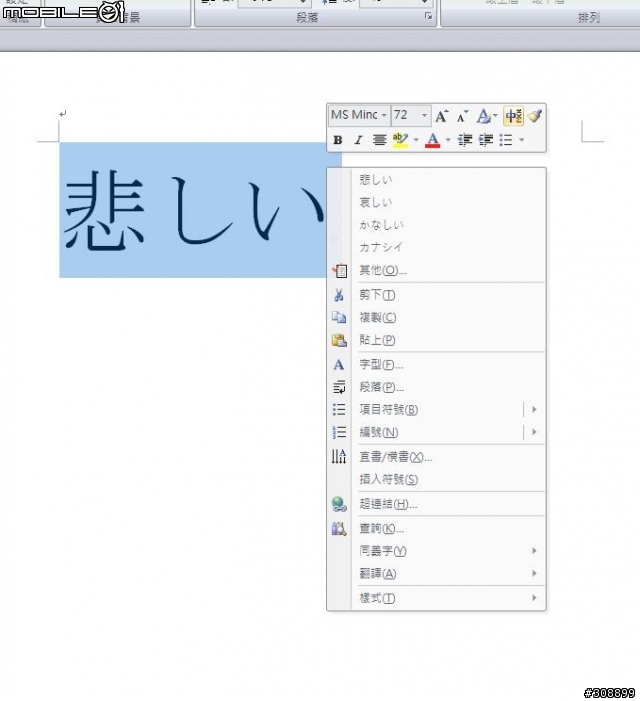Click the Increase Indent icon

point(486,140)
